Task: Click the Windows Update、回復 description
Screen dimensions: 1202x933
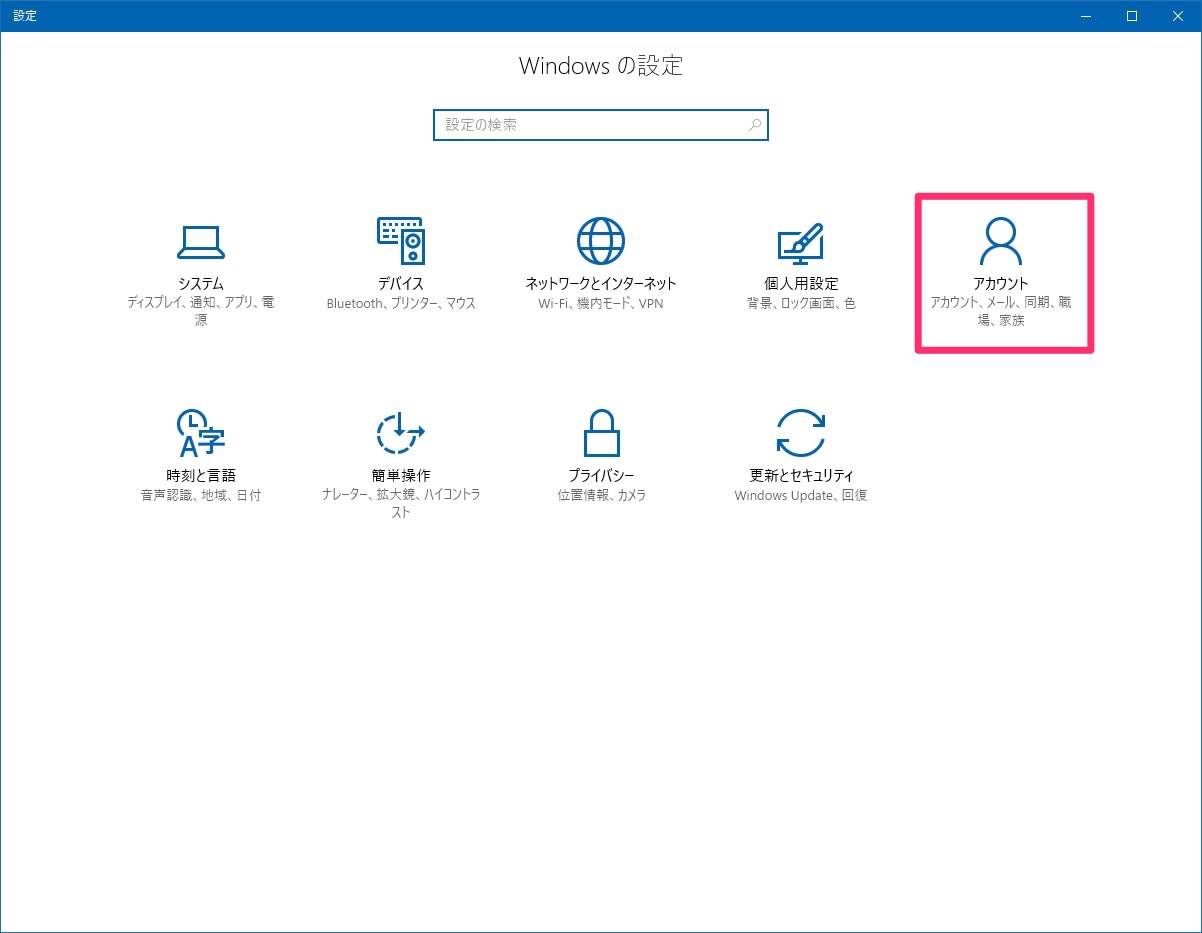Action: 801,495
